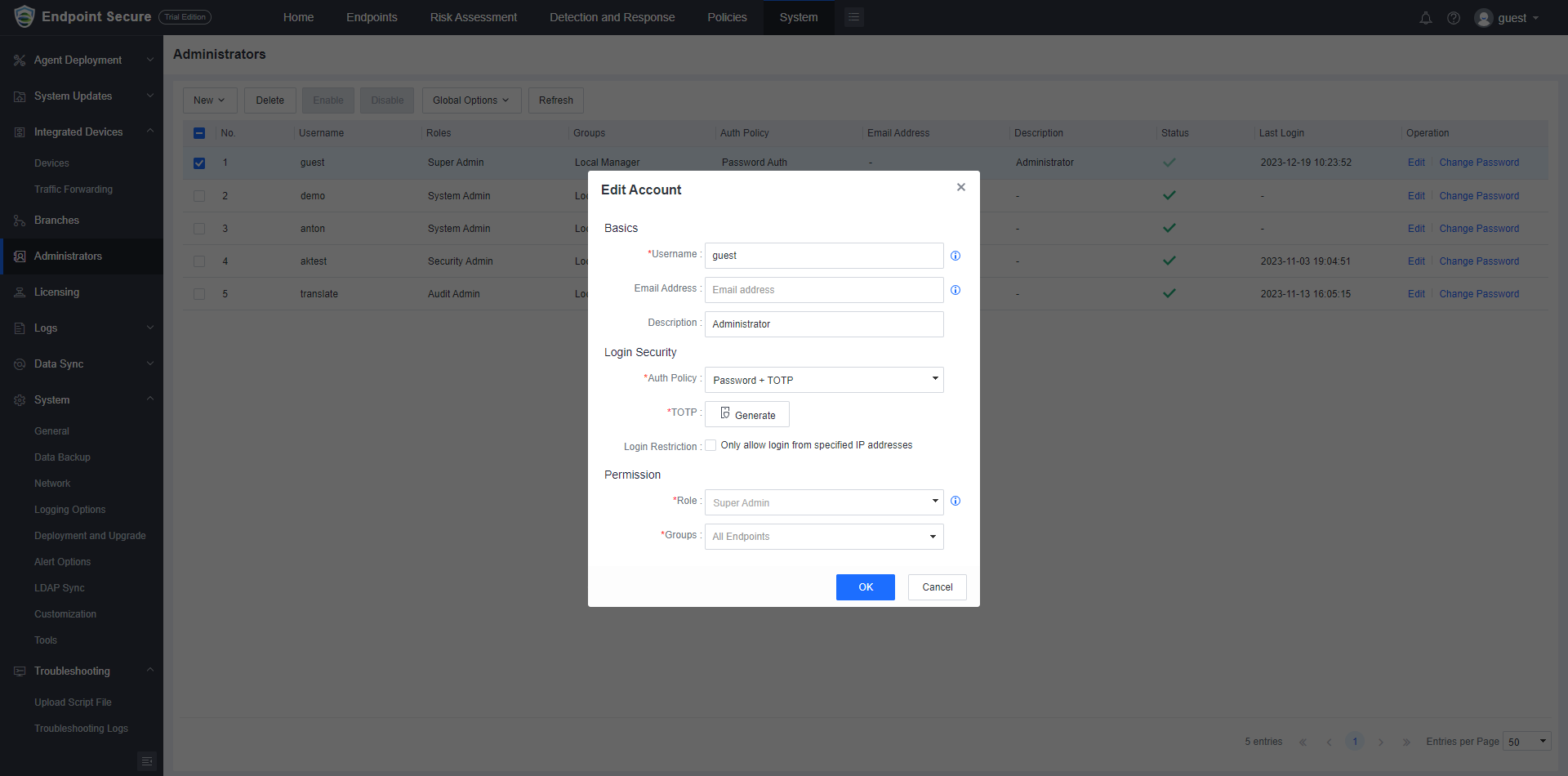Enable login restriction by IP addresses checkbox
Viewport: 1568px width, 776px height.
click(710, 445)
